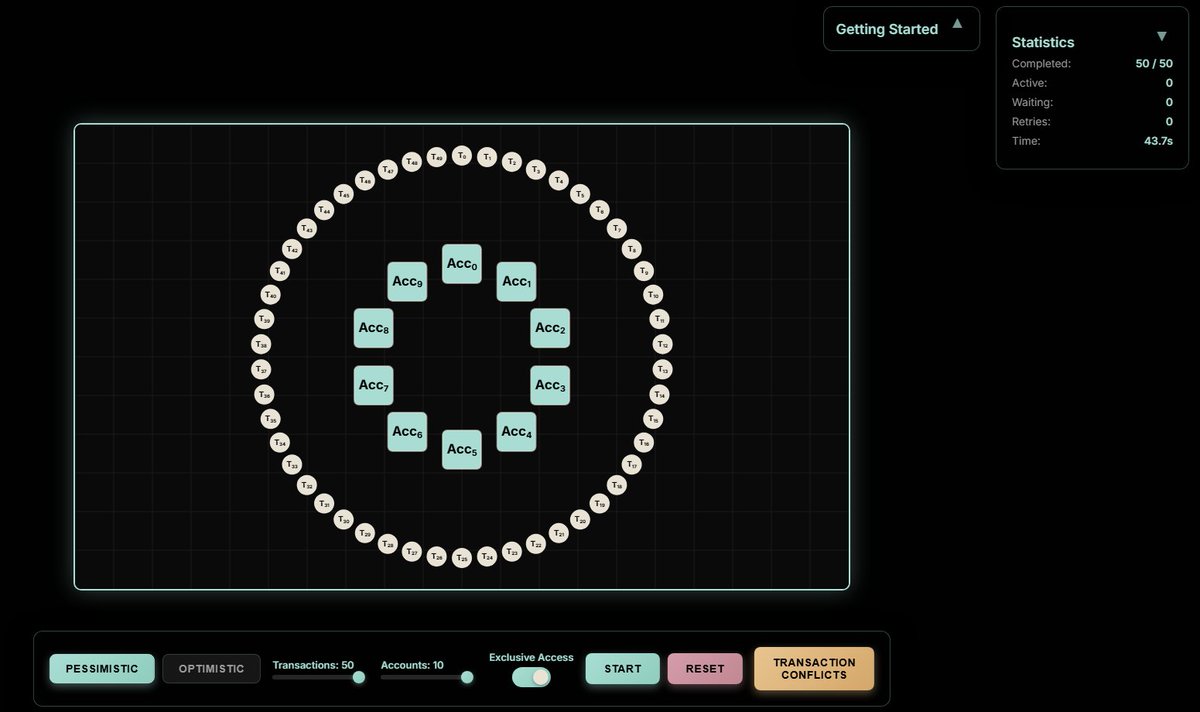The height and width of the screenshot is (712, 1200).
Task: Open Transaction Conflicts view
Action: [x=814, y=668]
